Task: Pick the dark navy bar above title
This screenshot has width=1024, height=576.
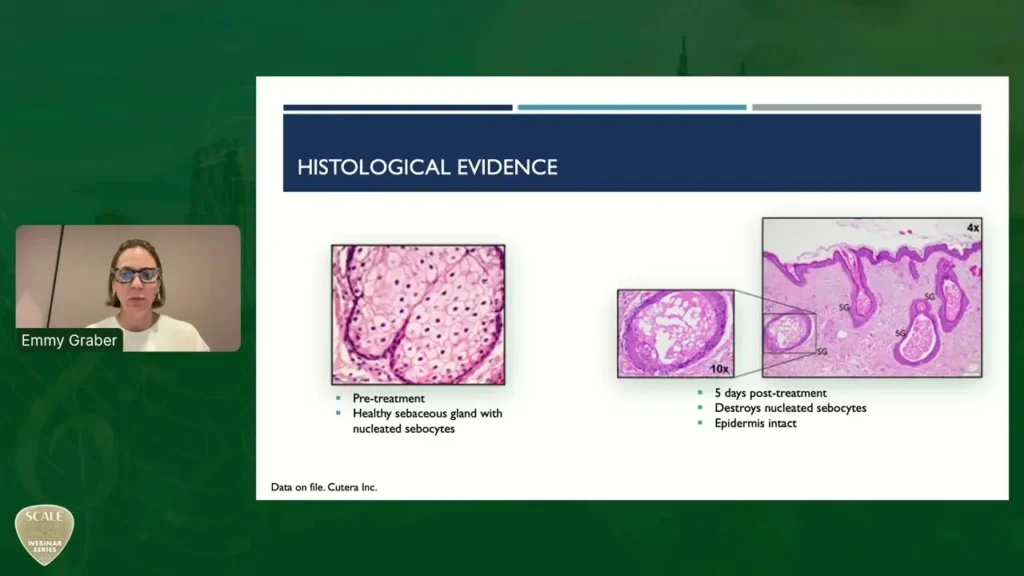Action: click(397, 107)
